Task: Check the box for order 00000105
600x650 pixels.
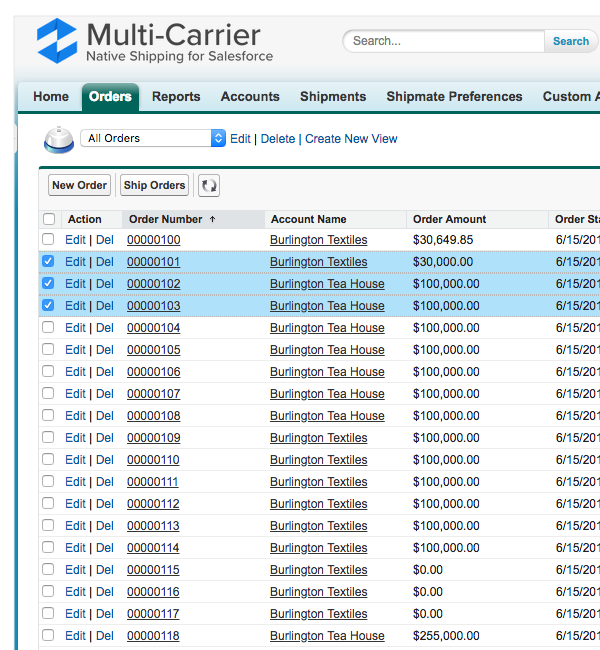Action: pyautogui.click(x=48, y=349)
